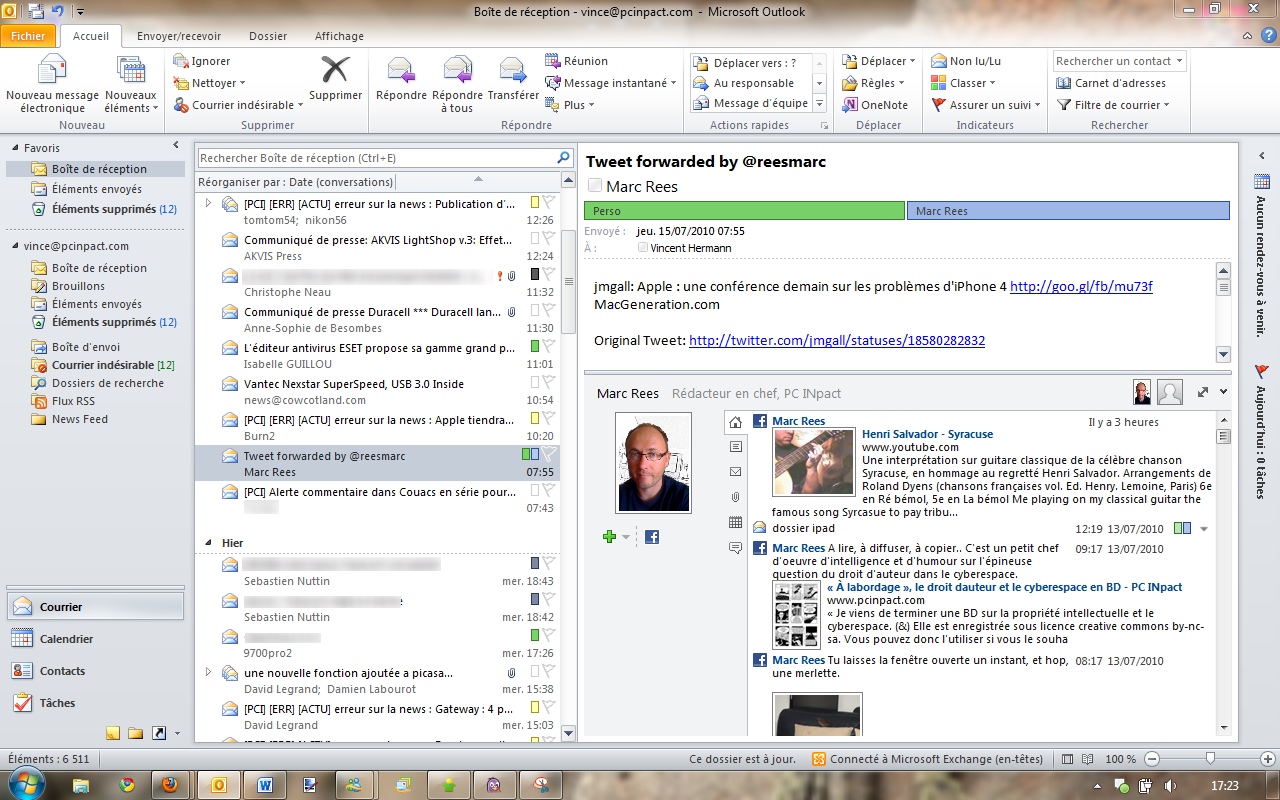Open the Fichier tab
This screenshot has width=1280, height=800.
point(29,36)
